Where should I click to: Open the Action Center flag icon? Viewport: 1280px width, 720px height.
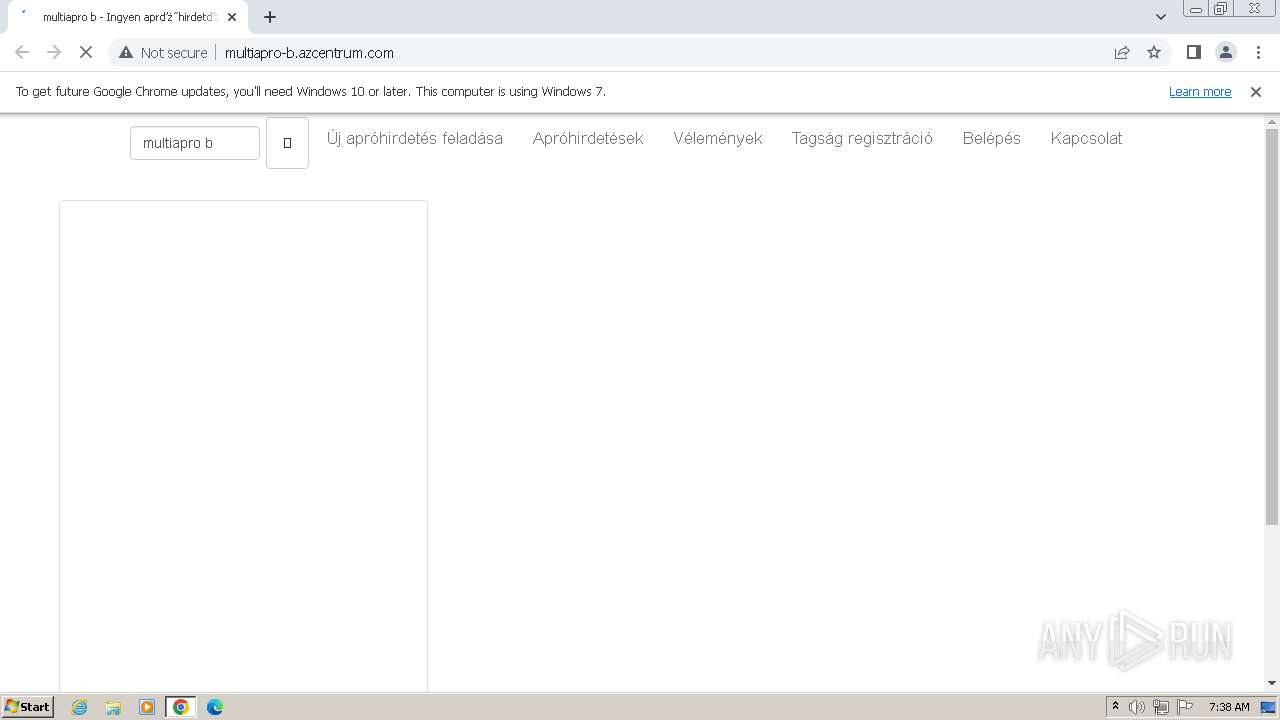pos(1185,707)
